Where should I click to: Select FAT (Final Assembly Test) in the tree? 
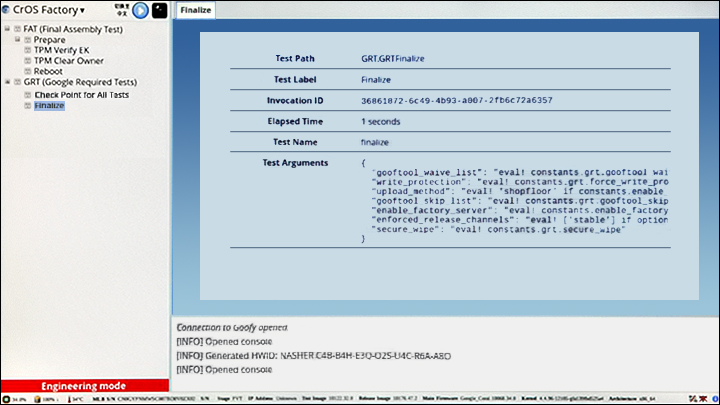[x=73, y=29]
